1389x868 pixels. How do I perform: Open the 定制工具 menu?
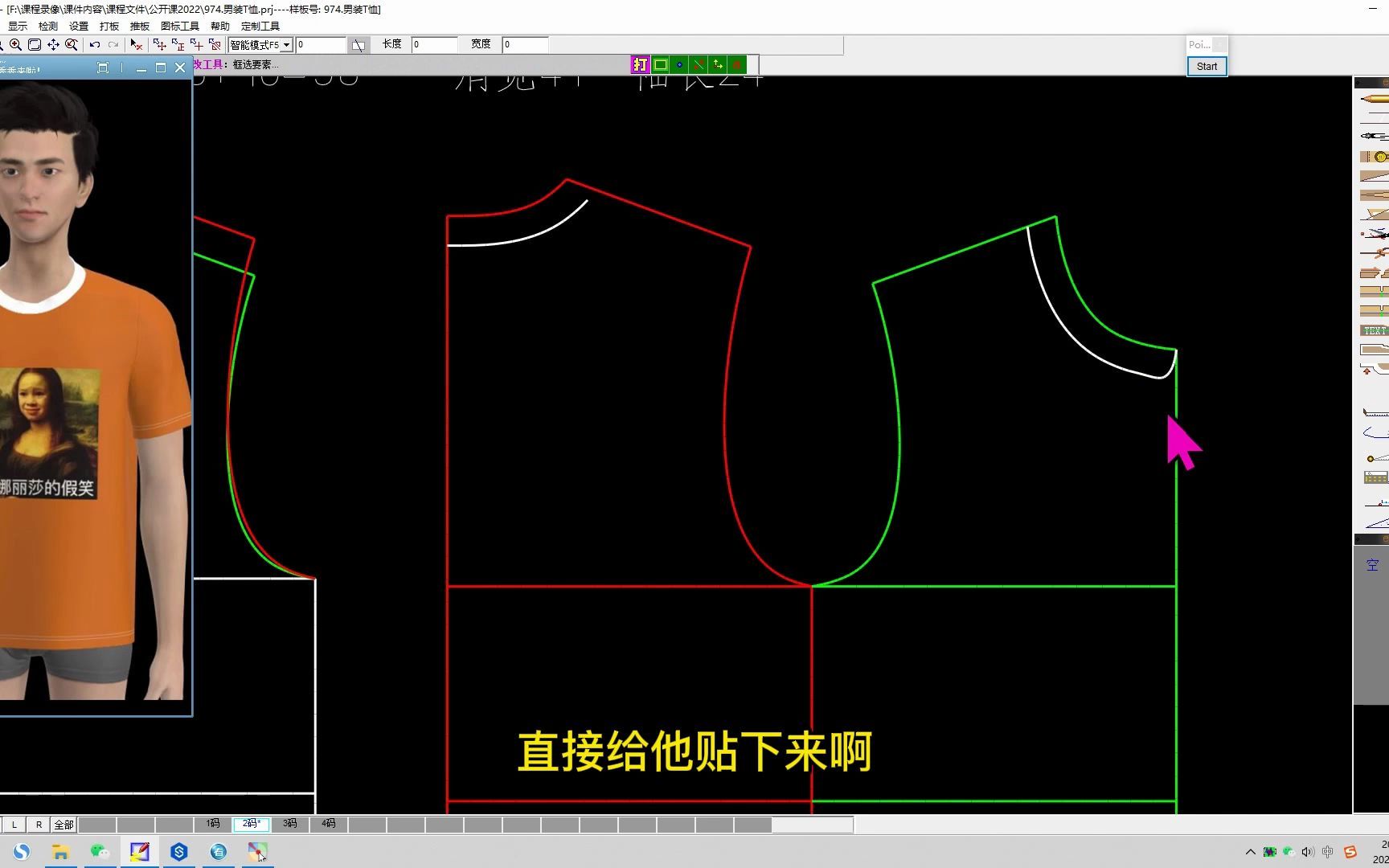260,27
